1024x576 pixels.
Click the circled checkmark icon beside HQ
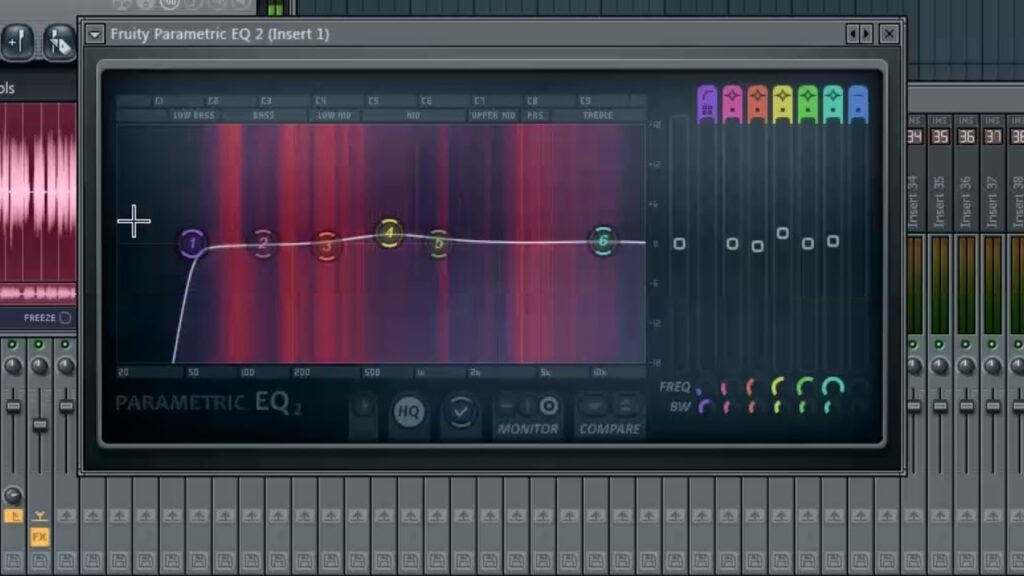[460, 408]
